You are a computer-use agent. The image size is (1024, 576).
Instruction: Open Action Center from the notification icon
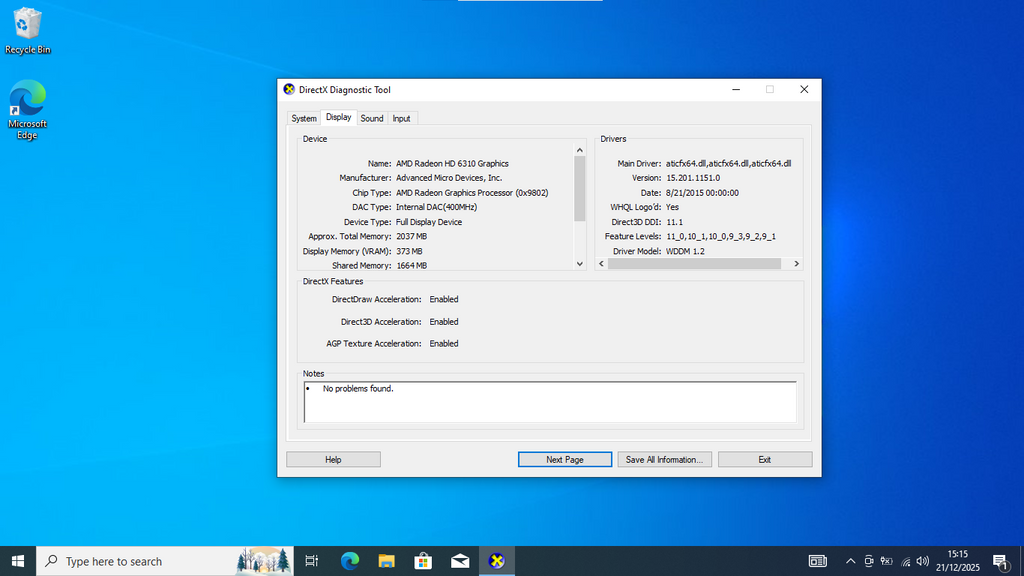tap(999, 561)
